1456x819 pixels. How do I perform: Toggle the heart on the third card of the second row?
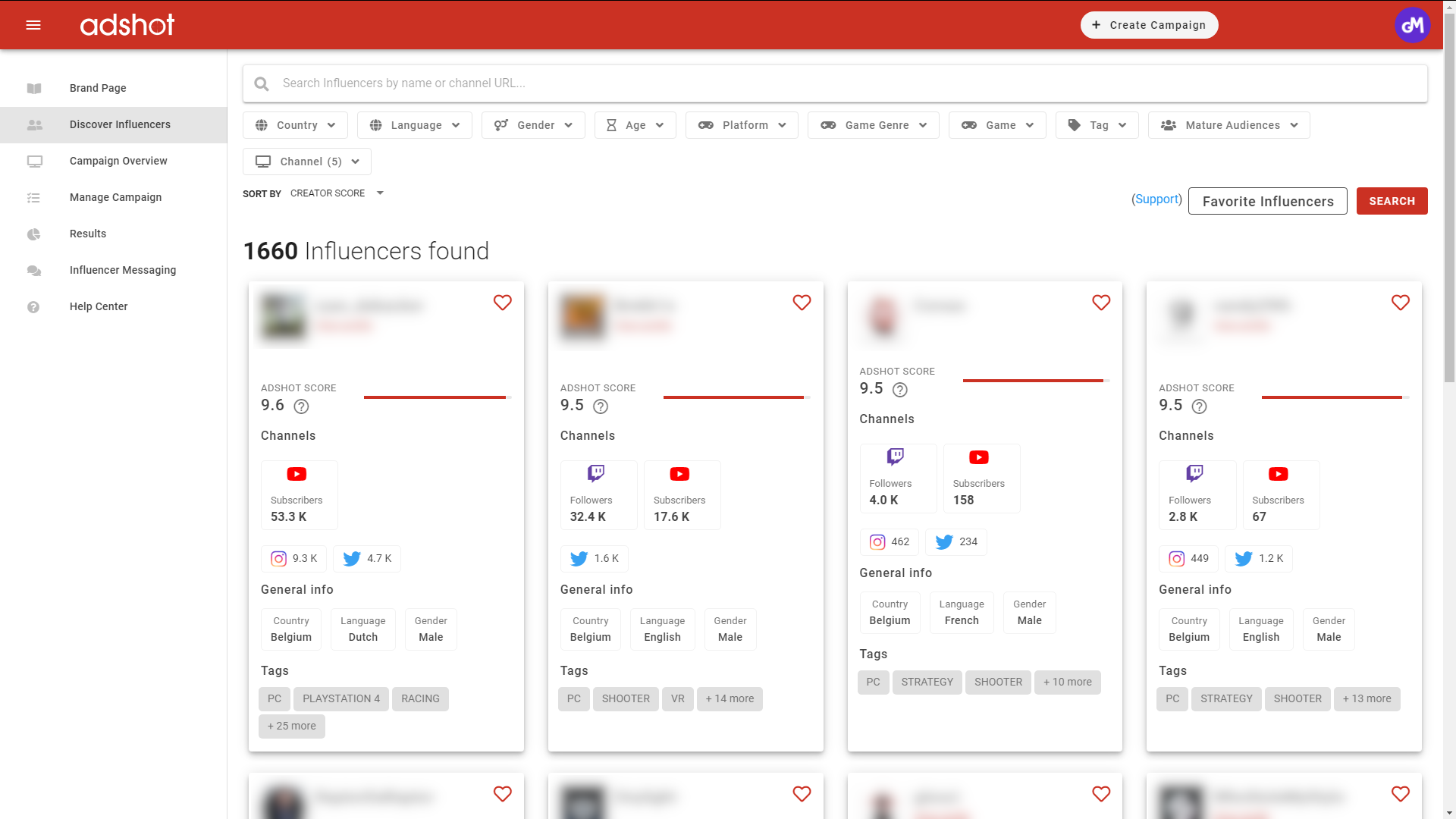[x=1101, y=794]
